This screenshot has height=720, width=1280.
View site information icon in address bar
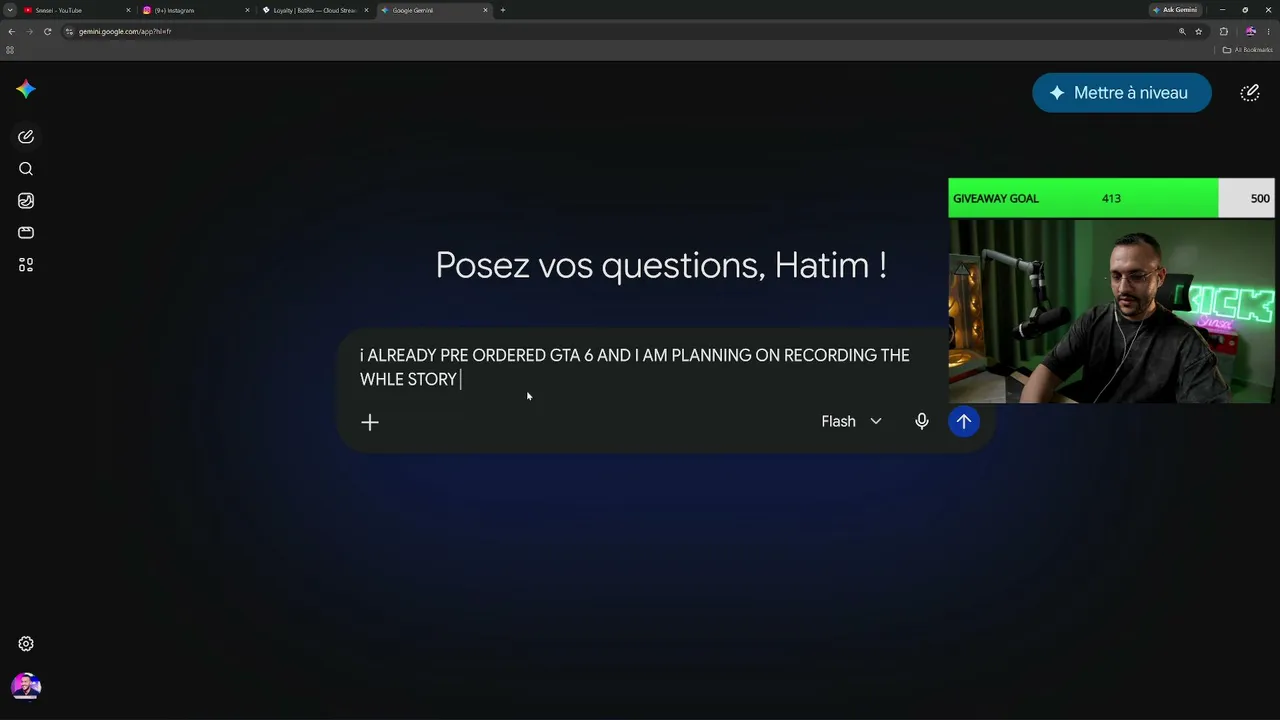pyautogui.click(x=69, y=31)
